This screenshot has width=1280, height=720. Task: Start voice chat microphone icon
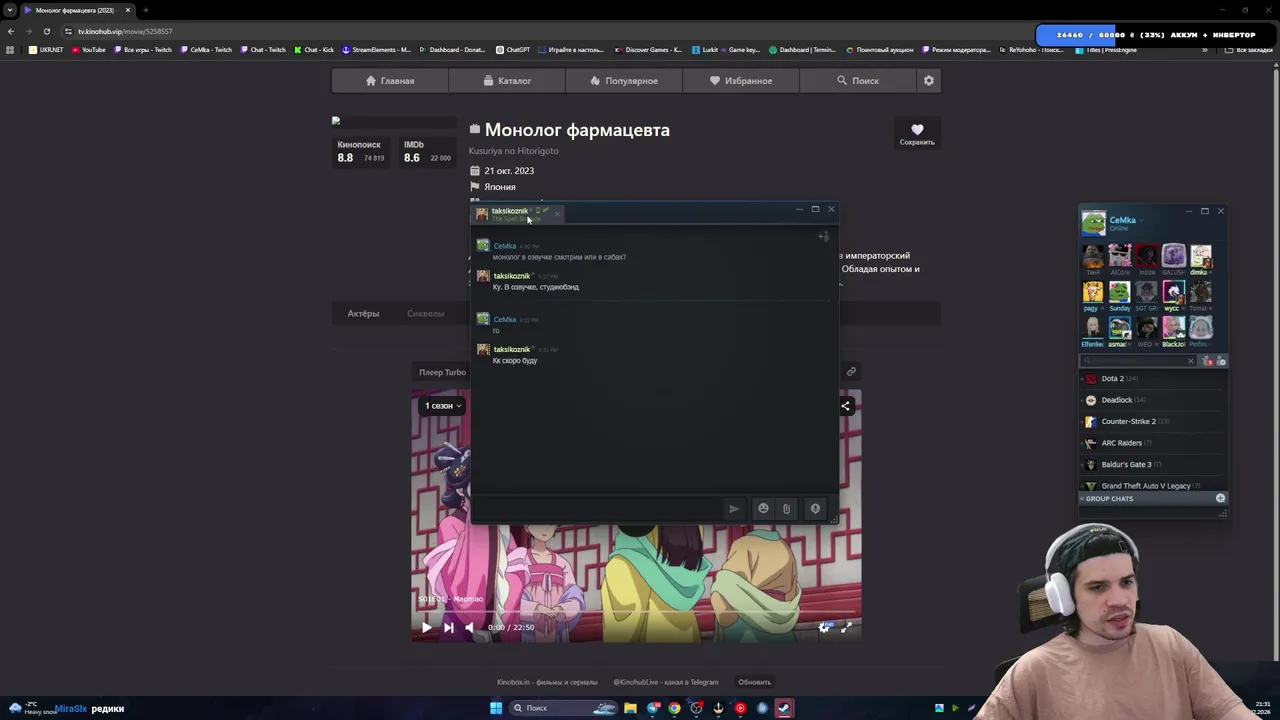pyautogui.click(x=815, y=509)
